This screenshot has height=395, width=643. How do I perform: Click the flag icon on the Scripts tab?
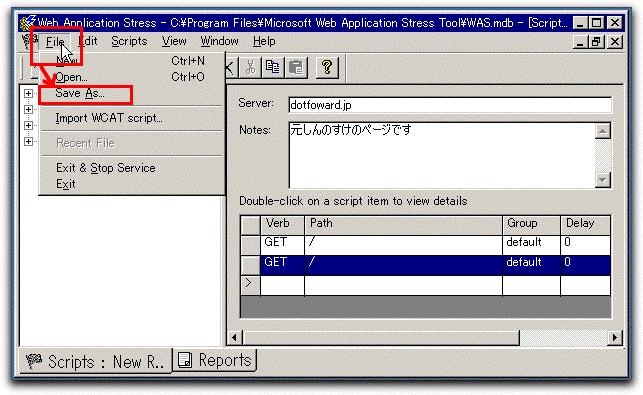click(34, 361)
